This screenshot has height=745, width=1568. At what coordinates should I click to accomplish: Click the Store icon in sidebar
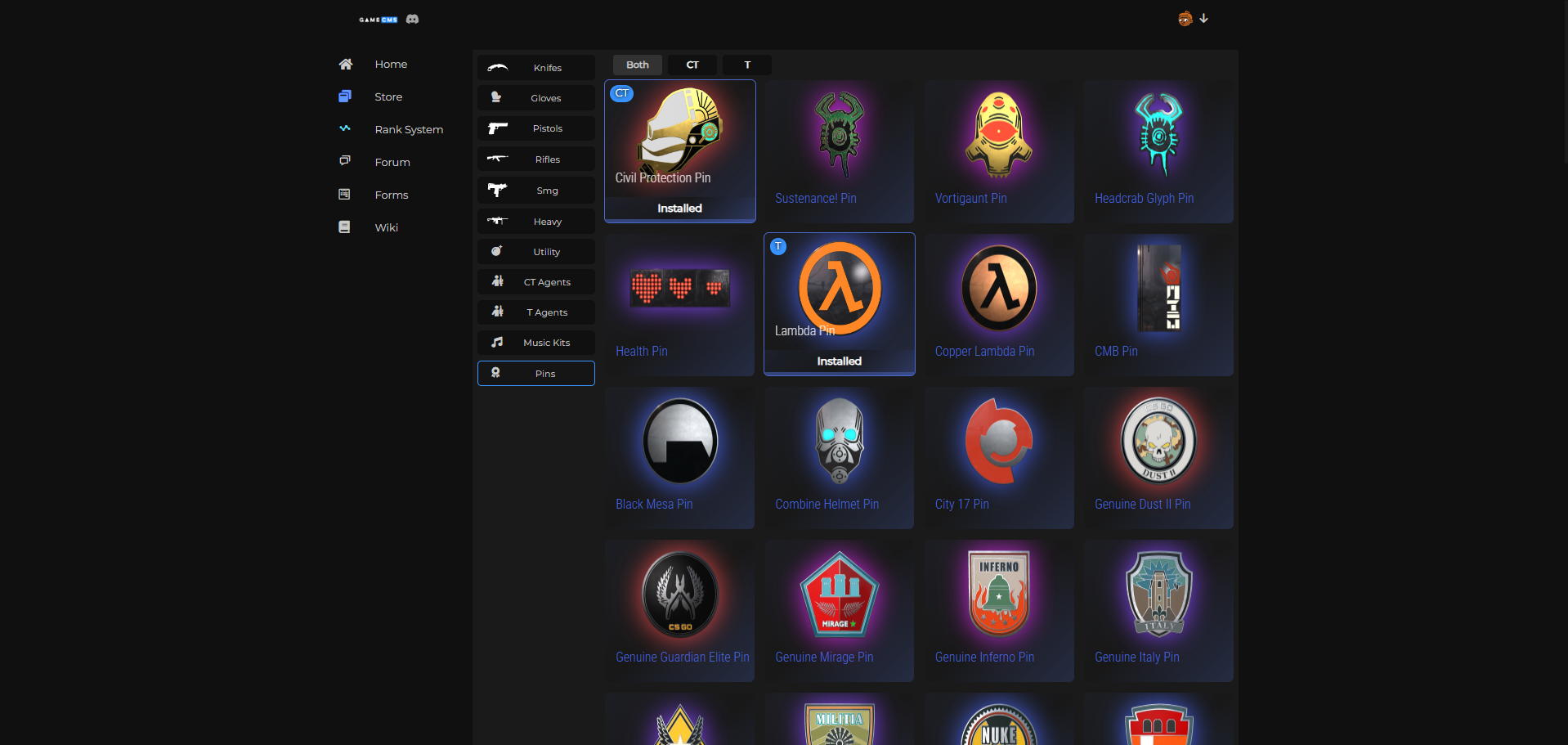[x=345, y=96]
